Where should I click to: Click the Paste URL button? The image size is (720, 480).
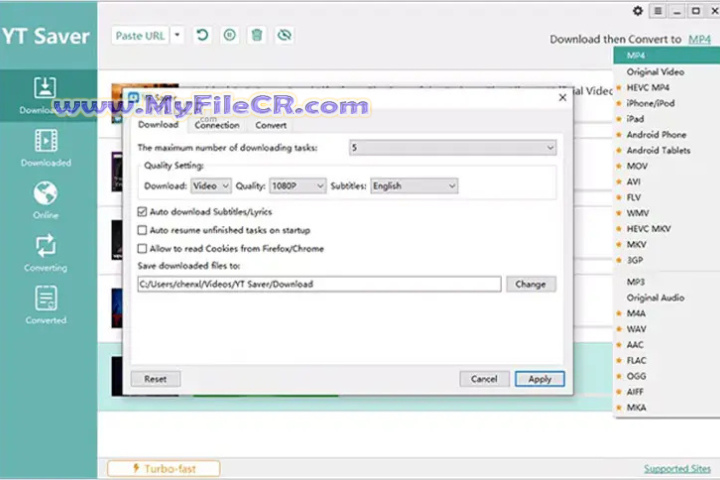click(140, 35)
